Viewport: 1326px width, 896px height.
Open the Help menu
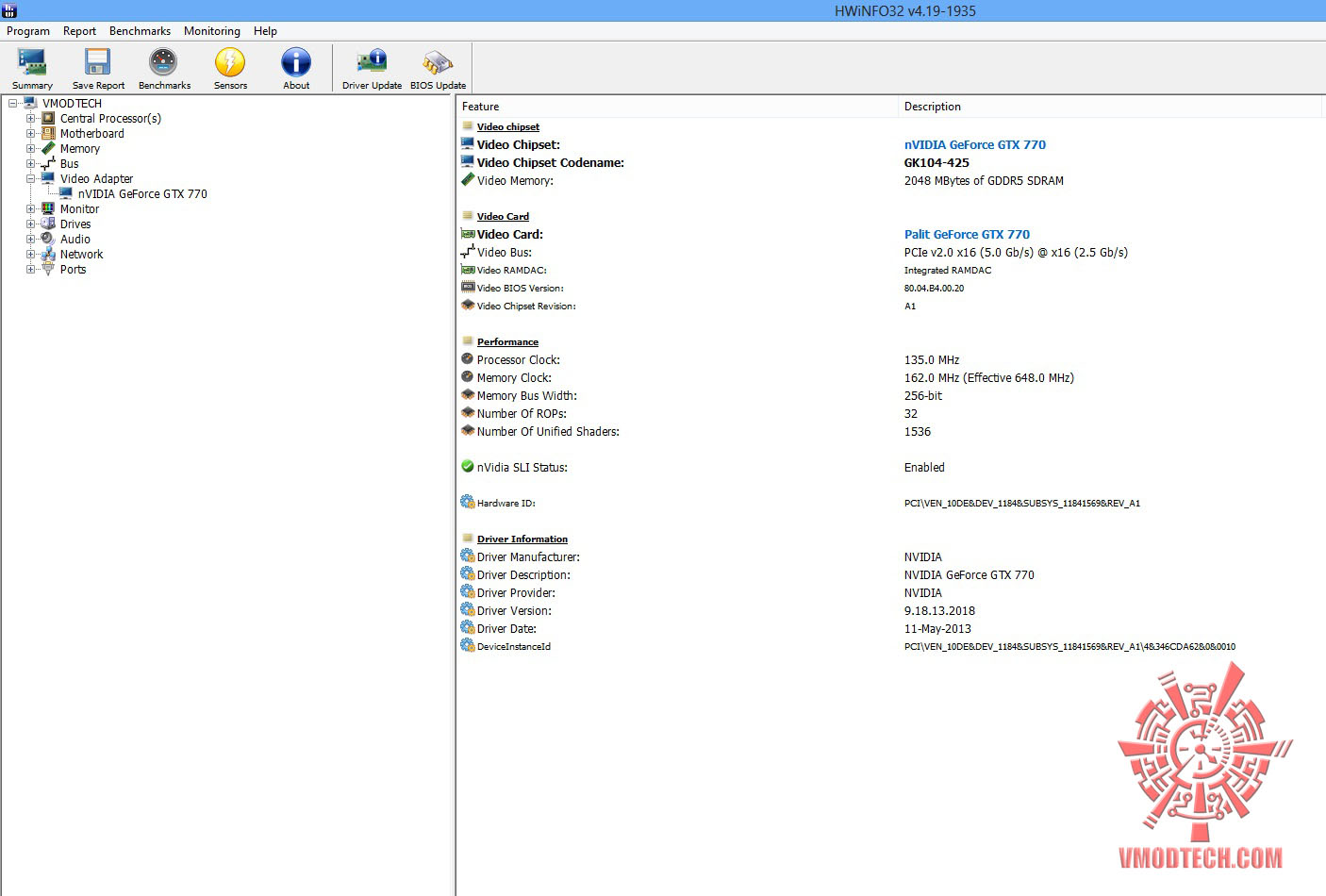coord(265,31)
